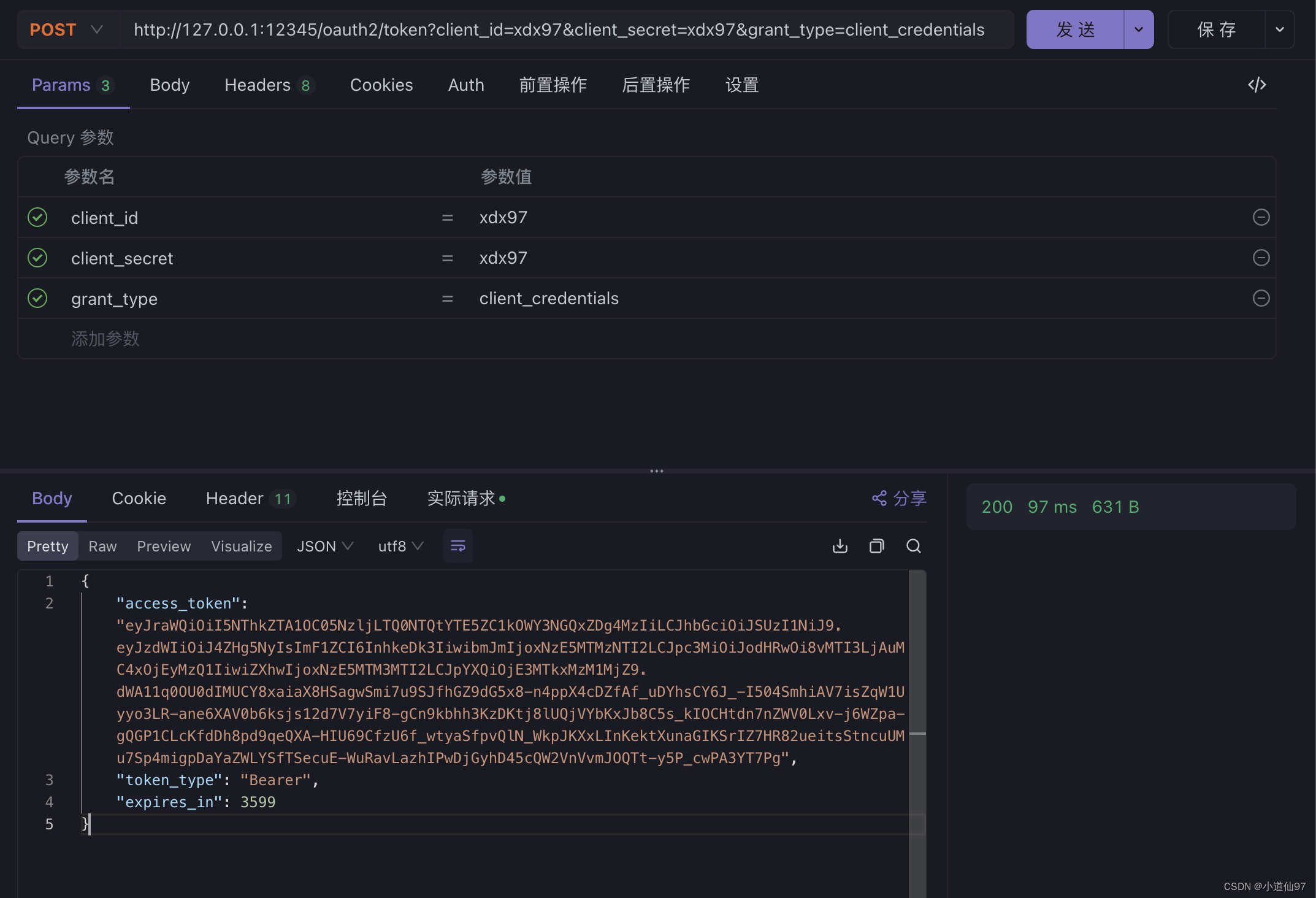The image size is (1316, 898).
Task: Copy the response body content
Action: click(877, 546)
